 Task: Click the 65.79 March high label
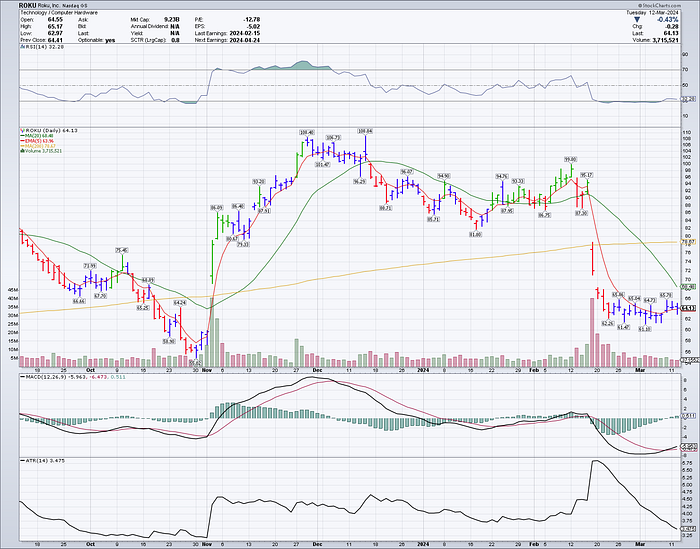click(666, 295)
